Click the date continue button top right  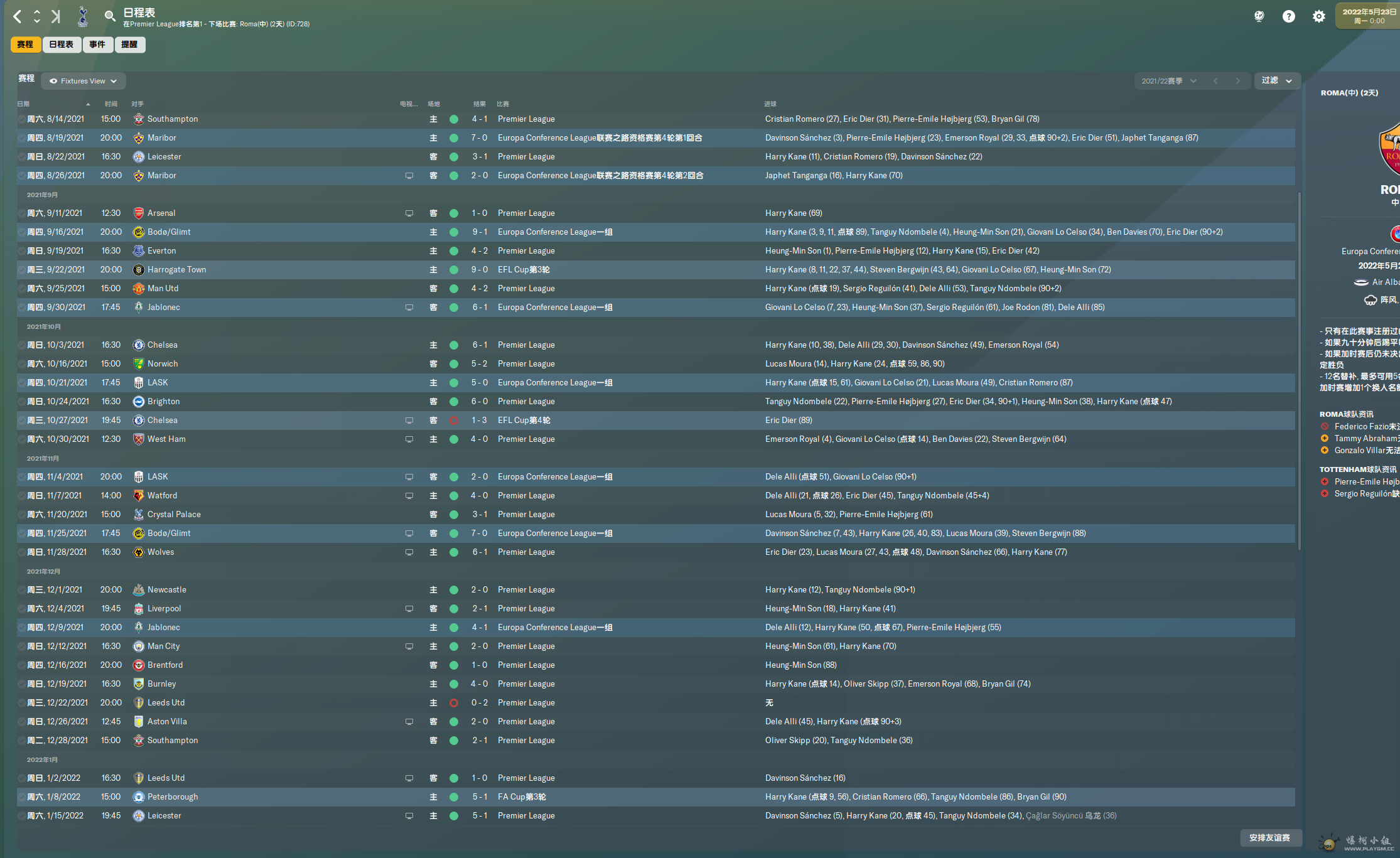(1369, 16)
